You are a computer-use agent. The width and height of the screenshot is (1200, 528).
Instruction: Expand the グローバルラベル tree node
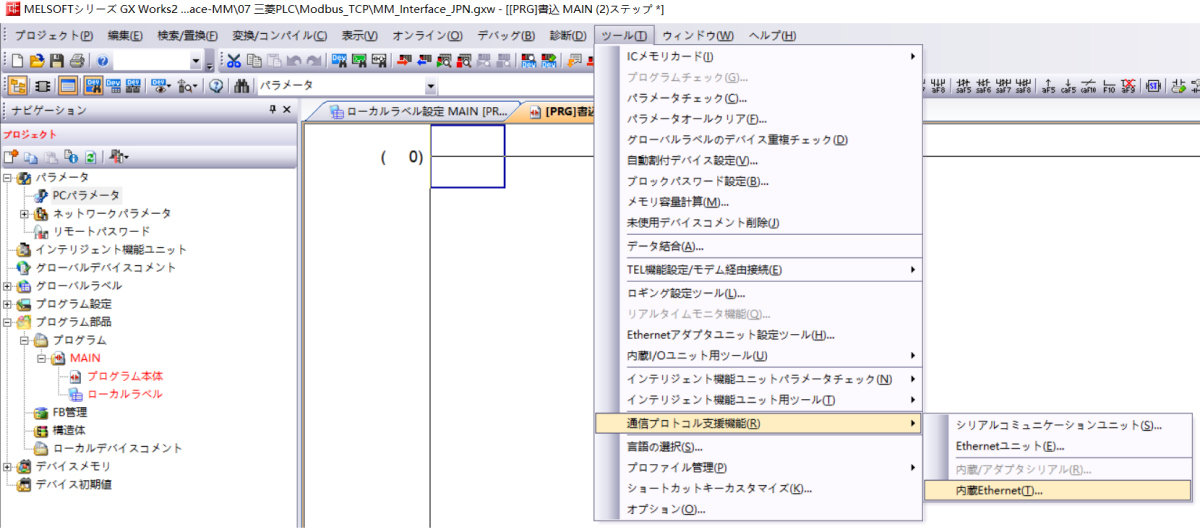click(8, 285)
